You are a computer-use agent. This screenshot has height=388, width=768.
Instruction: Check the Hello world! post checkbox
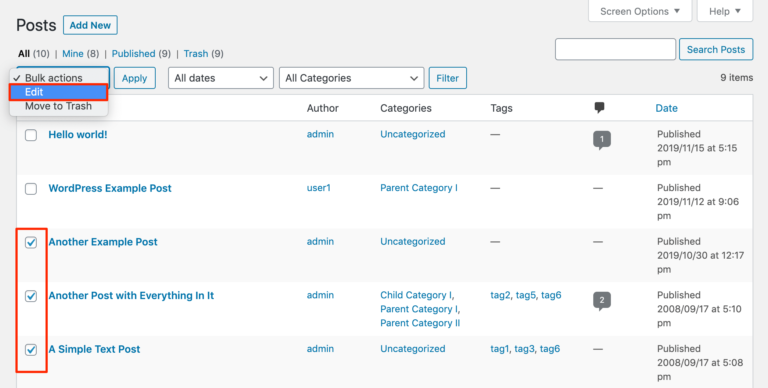[31, 135]
